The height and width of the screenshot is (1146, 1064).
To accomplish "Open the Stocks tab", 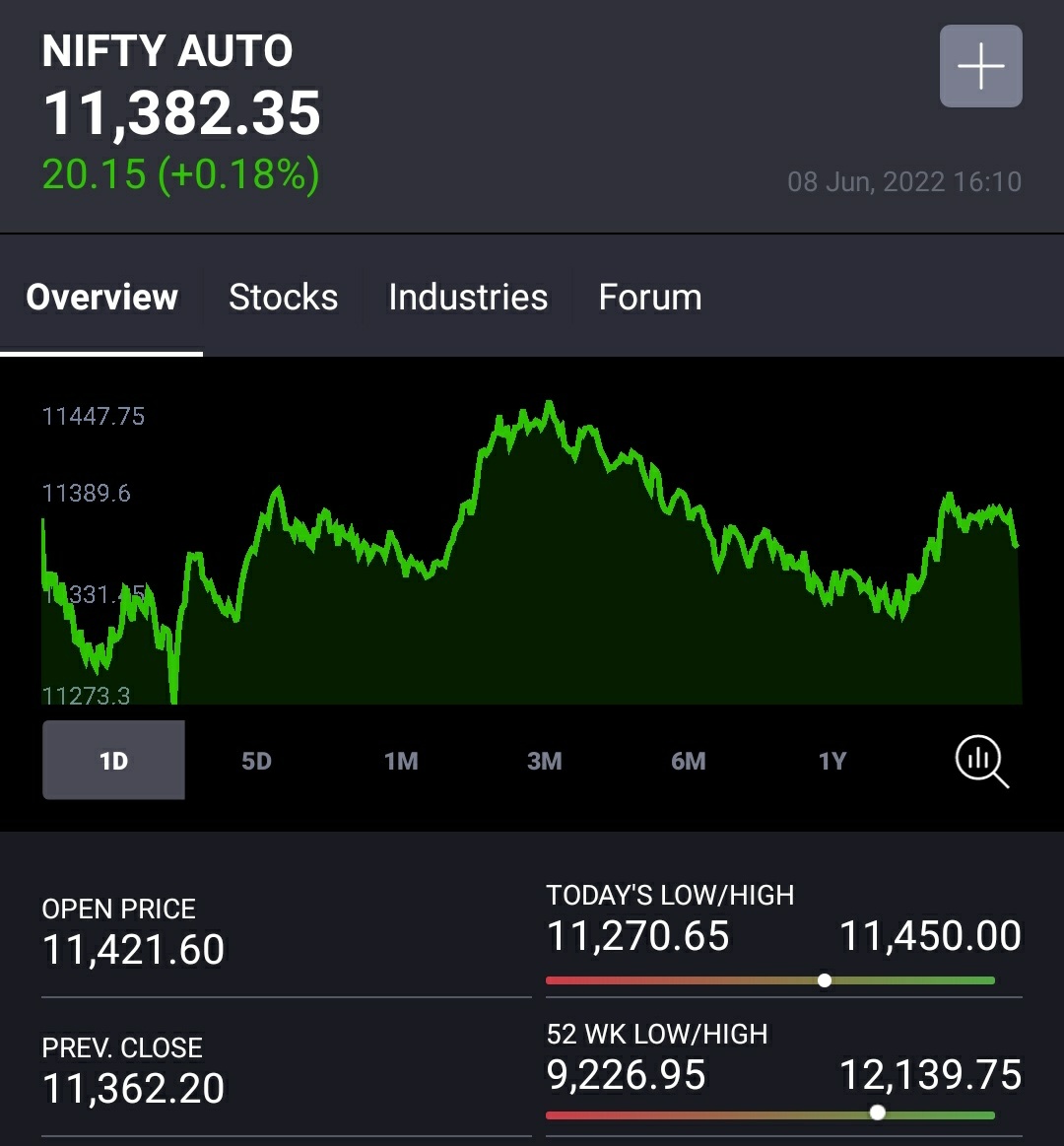I will tap(284, 297).
